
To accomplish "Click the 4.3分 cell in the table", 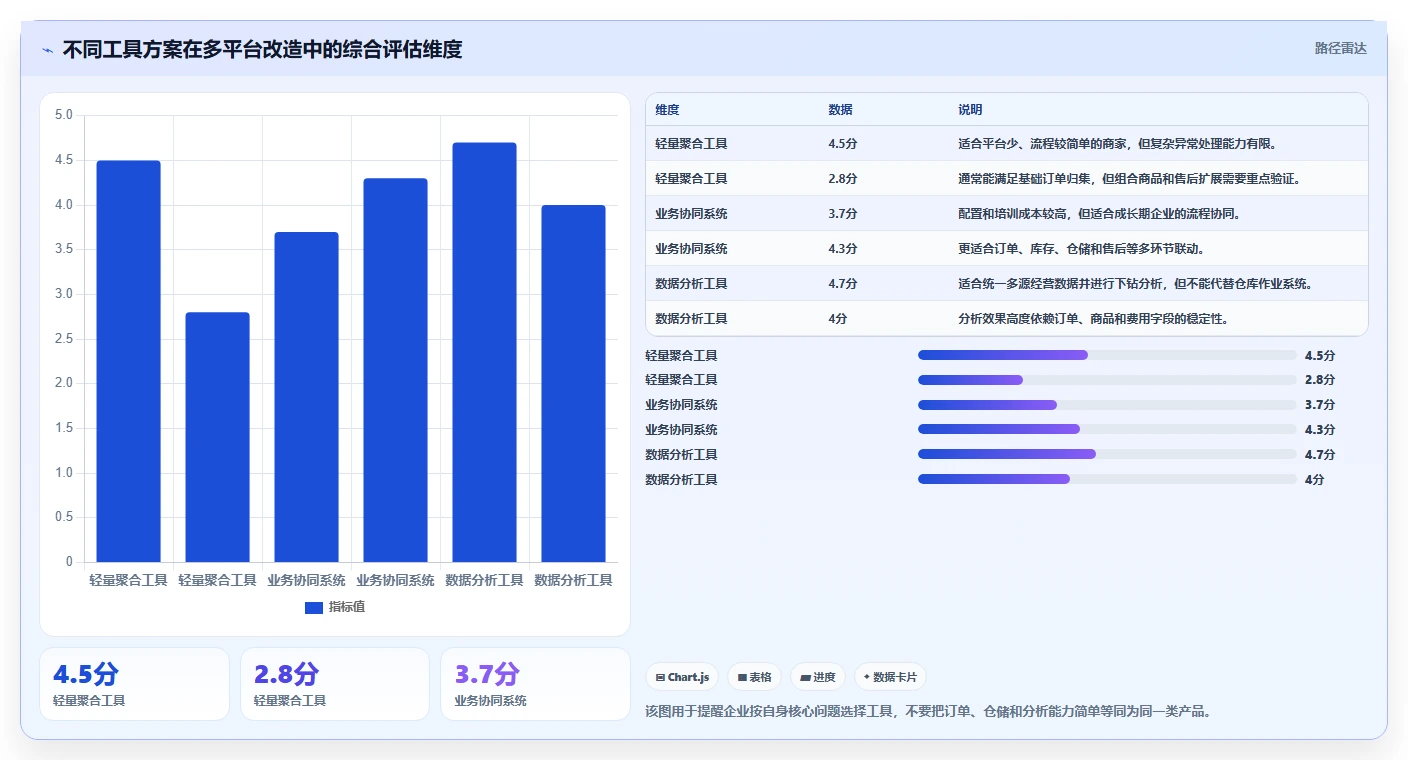I will pos(843,248).
